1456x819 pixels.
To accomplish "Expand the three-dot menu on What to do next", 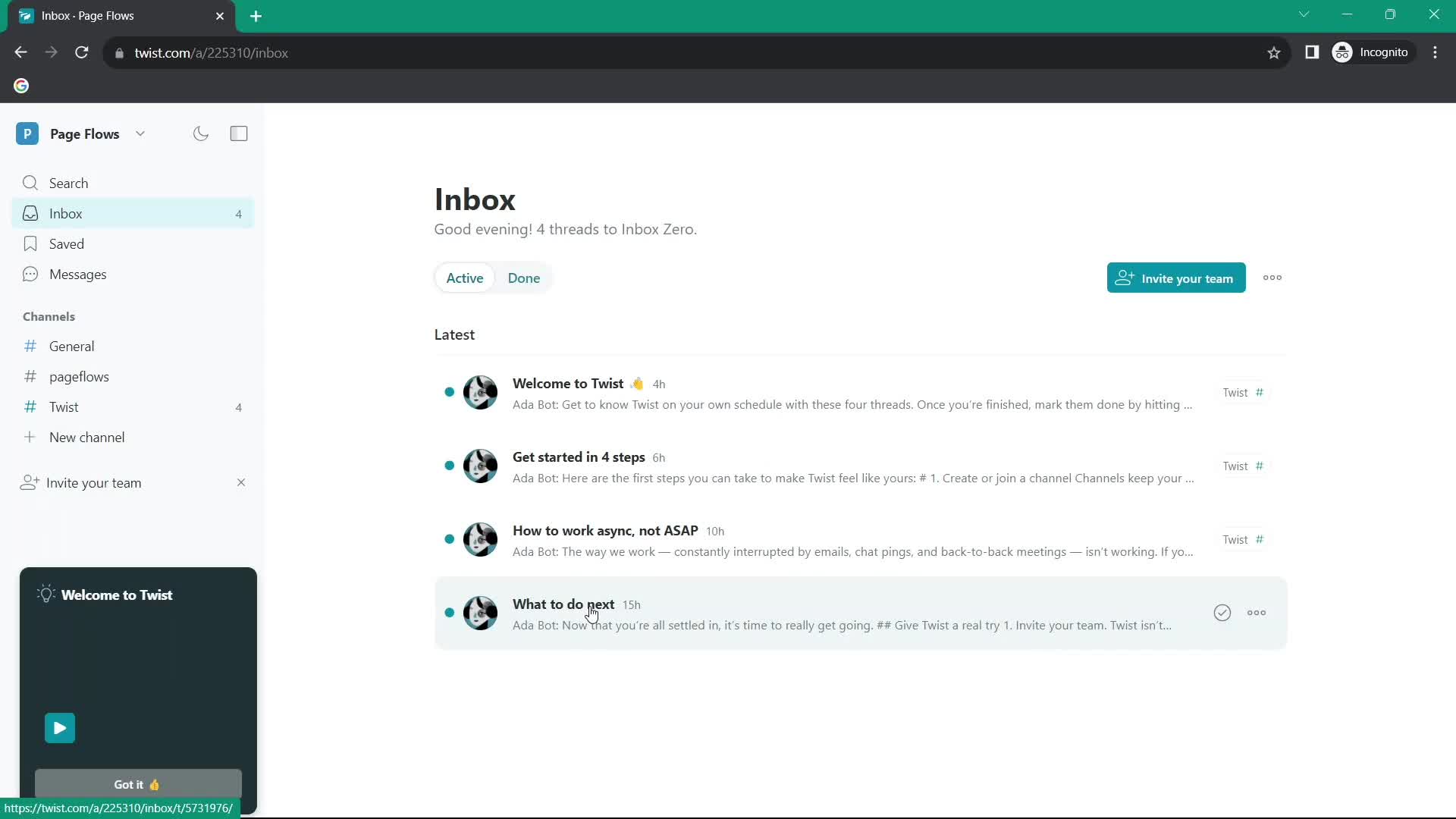I will (1258, 612).
